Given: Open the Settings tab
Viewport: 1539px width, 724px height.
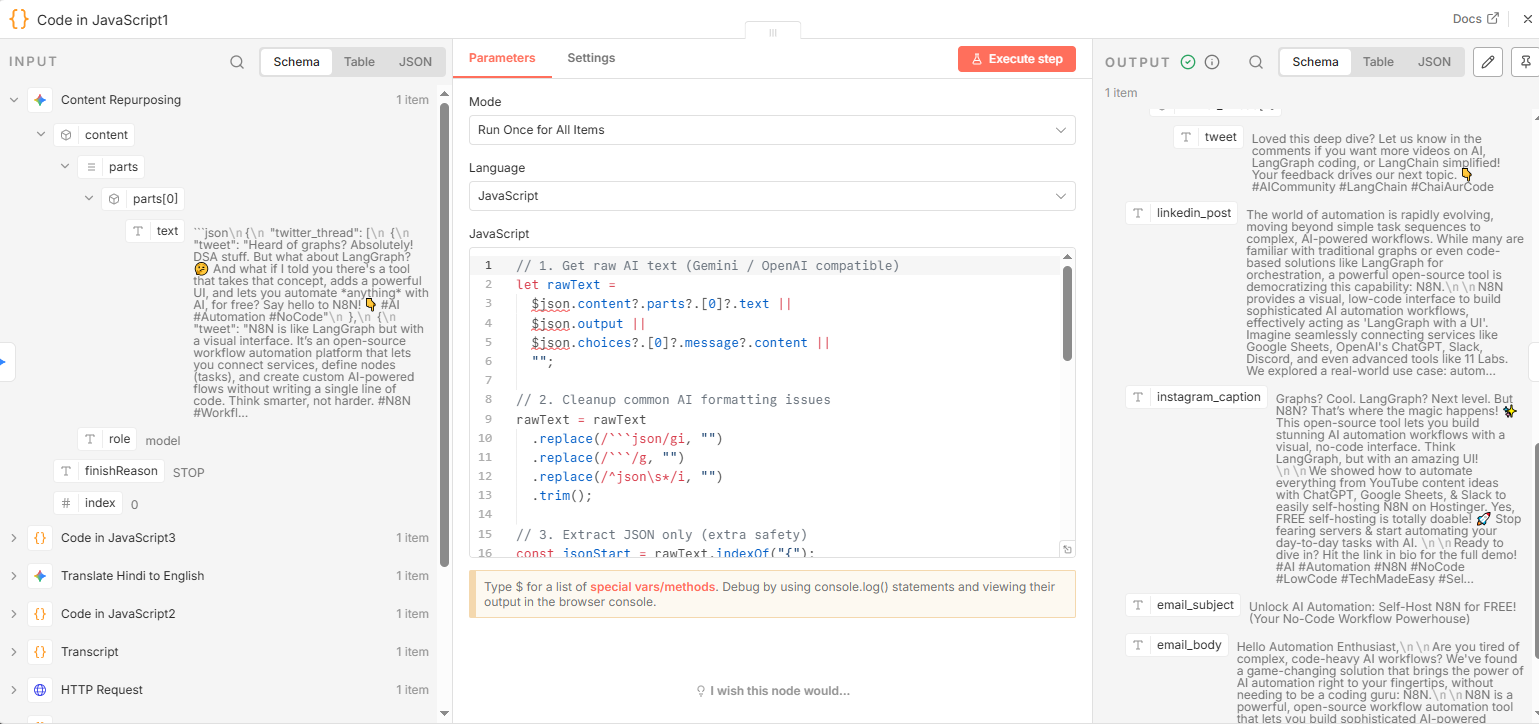Looking at the screenshot, I should pyautogui.click(x=591, y=58).
